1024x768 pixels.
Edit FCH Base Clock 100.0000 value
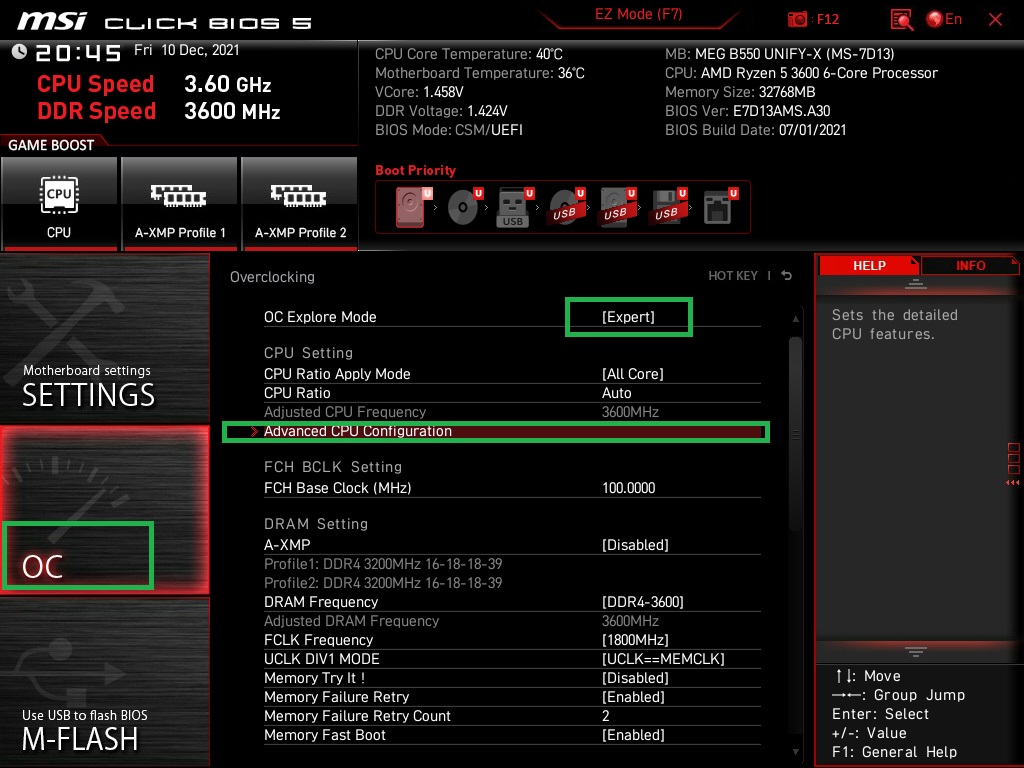pyautogui.click(x=628, y=488)
